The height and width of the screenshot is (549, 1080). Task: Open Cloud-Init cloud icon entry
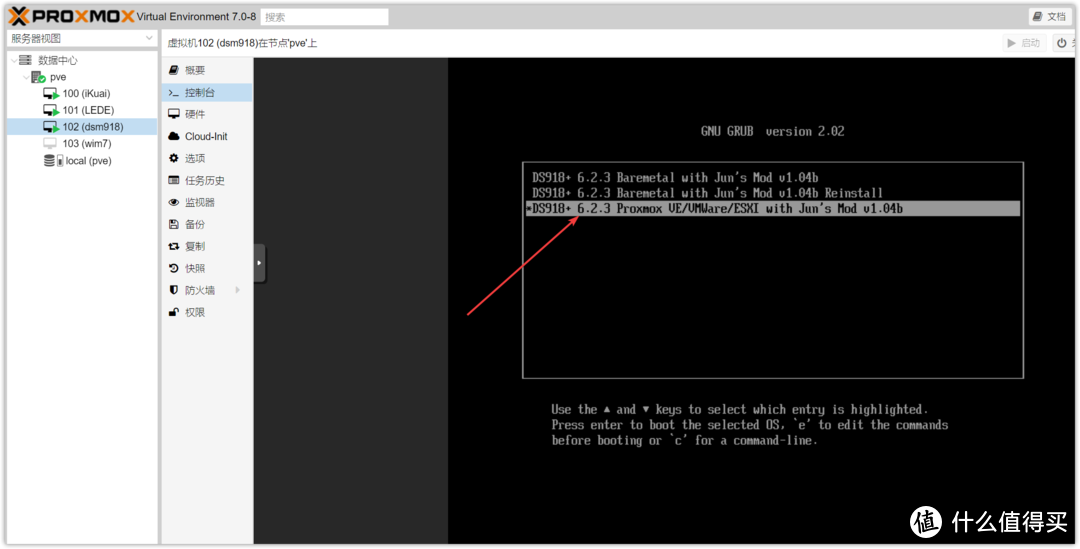click(174, 136)
